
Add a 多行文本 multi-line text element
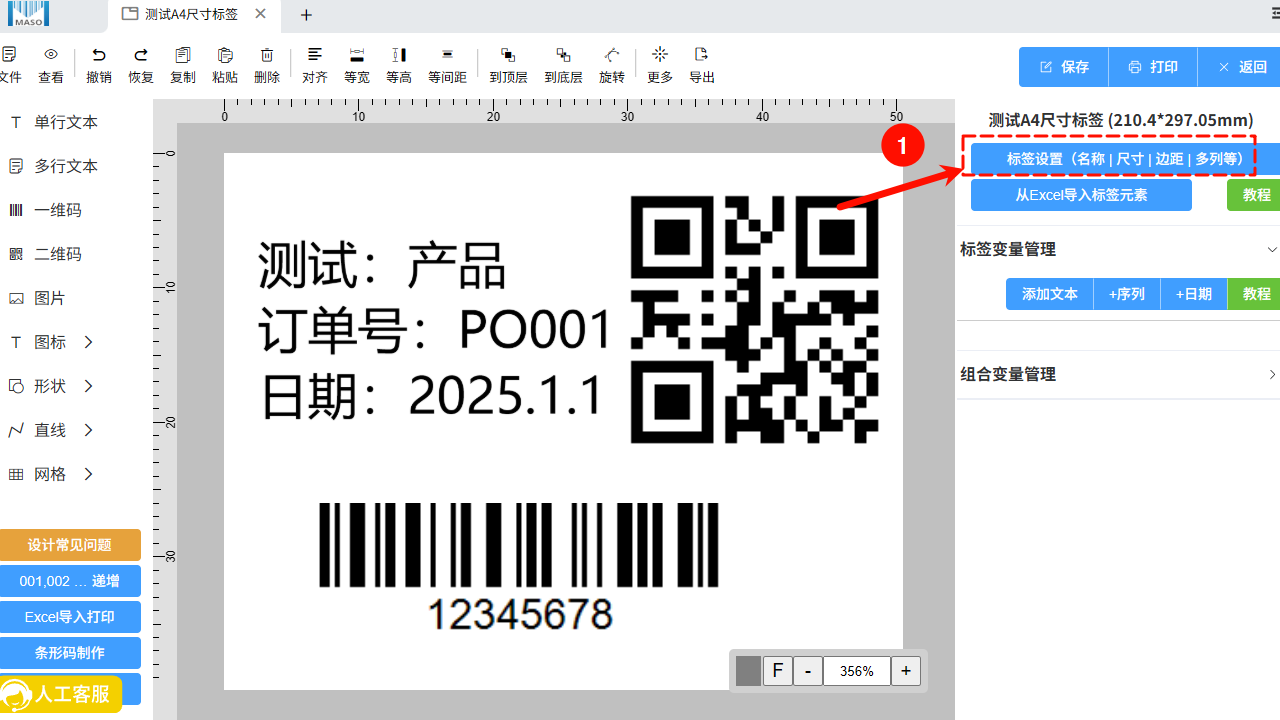tap(54, 166)
